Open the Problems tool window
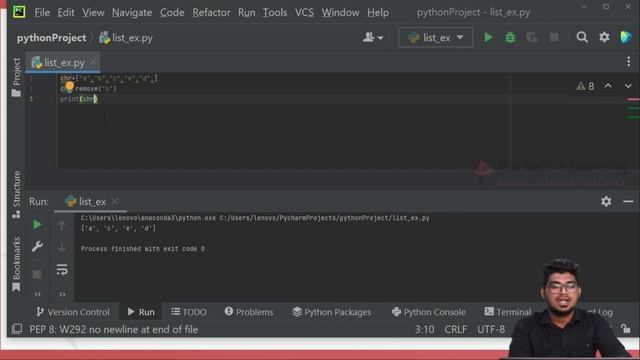The width and height of the screenshot is (640, 360). click(x=249, y=312)
